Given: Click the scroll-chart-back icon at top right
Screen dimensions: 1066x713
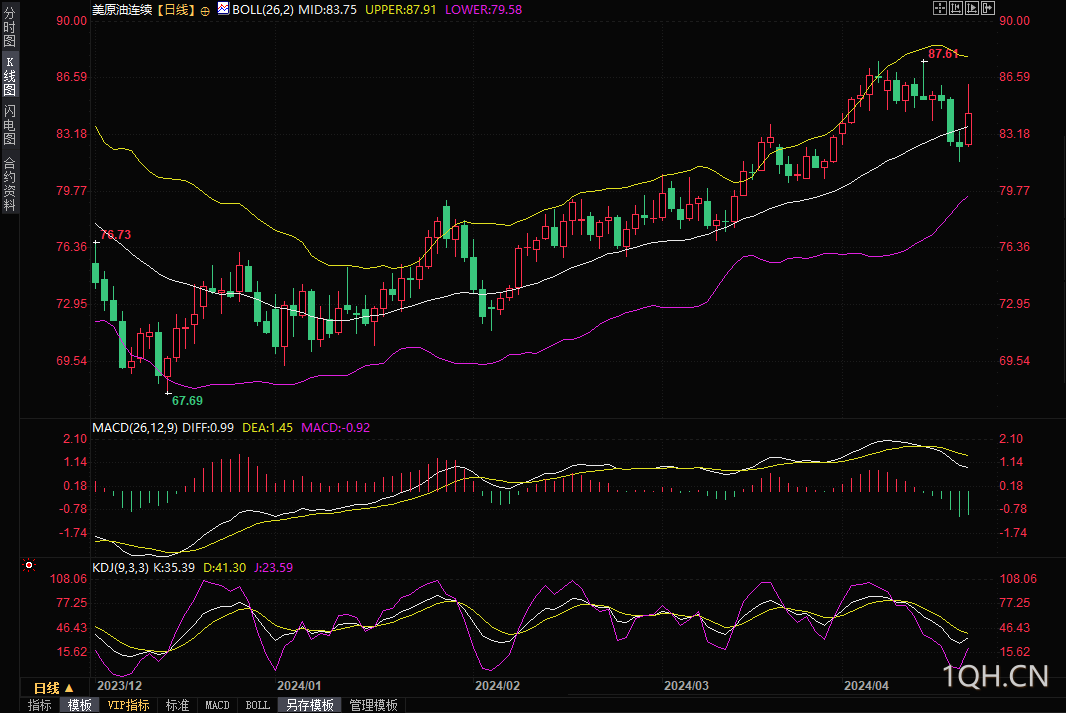Looking at the screenshot, I should [956, 8].
